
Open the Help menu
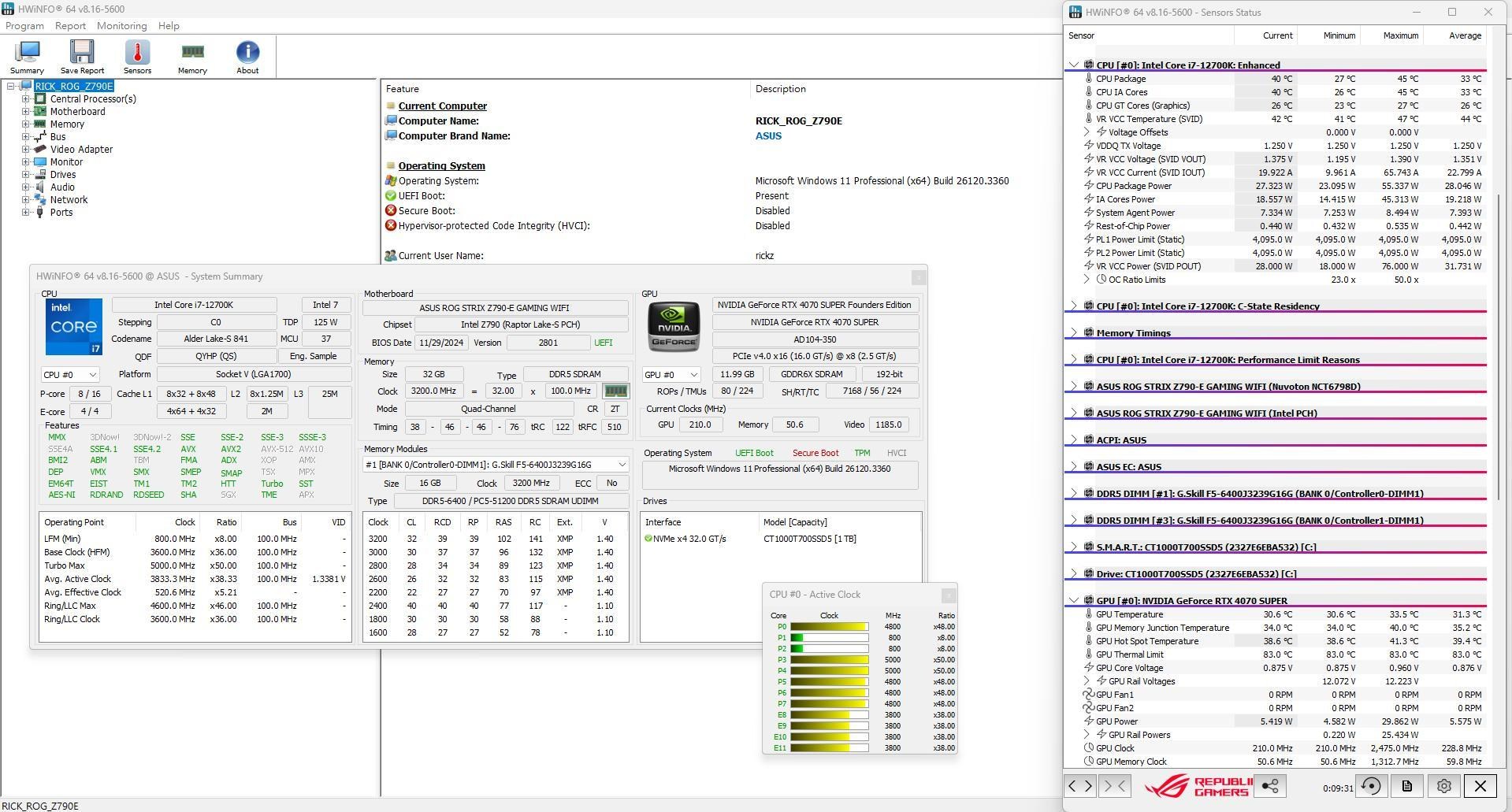[x=169, y=26]
